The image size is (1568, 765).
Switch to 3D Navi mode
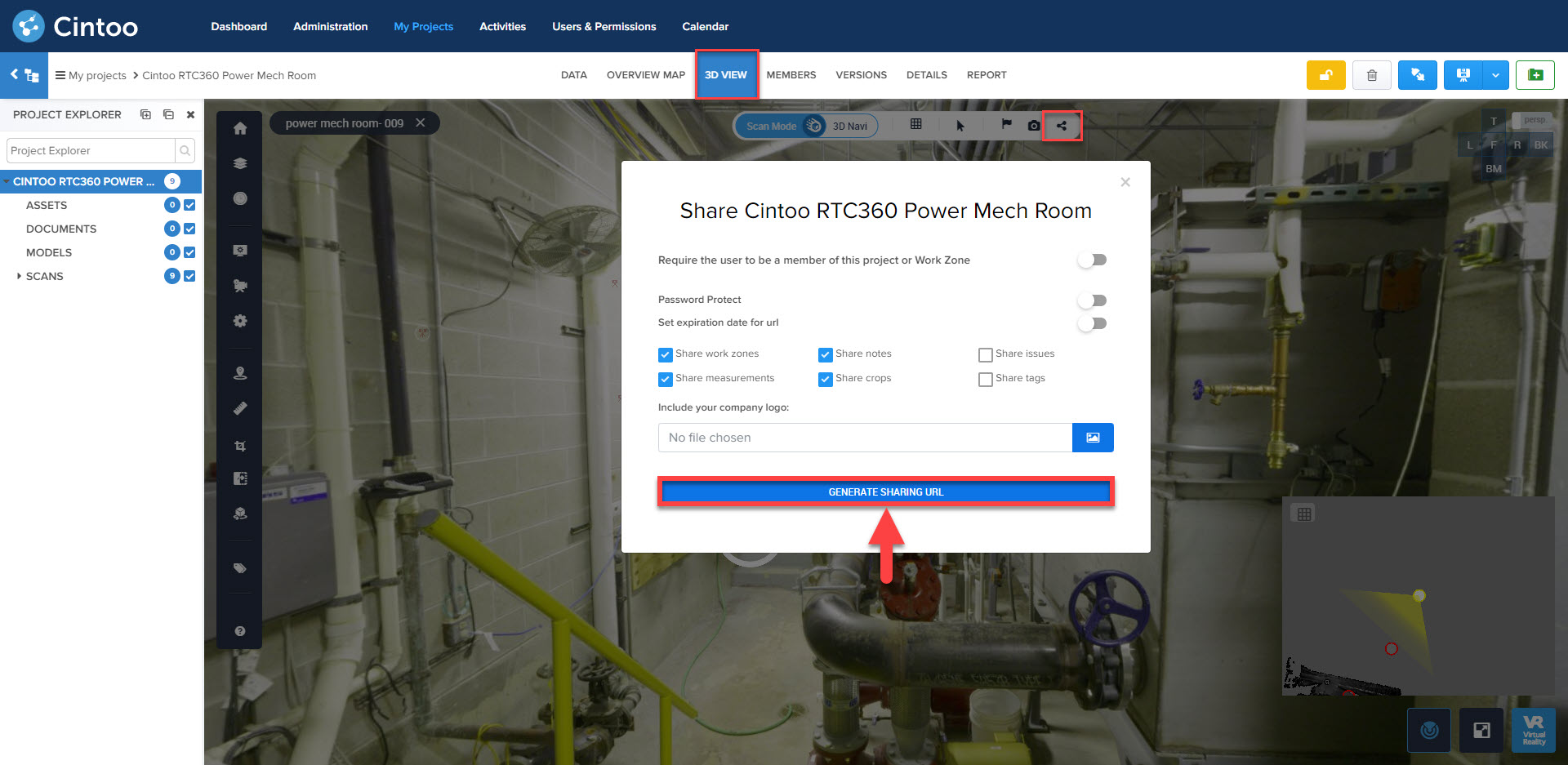(x=850, y=126)
